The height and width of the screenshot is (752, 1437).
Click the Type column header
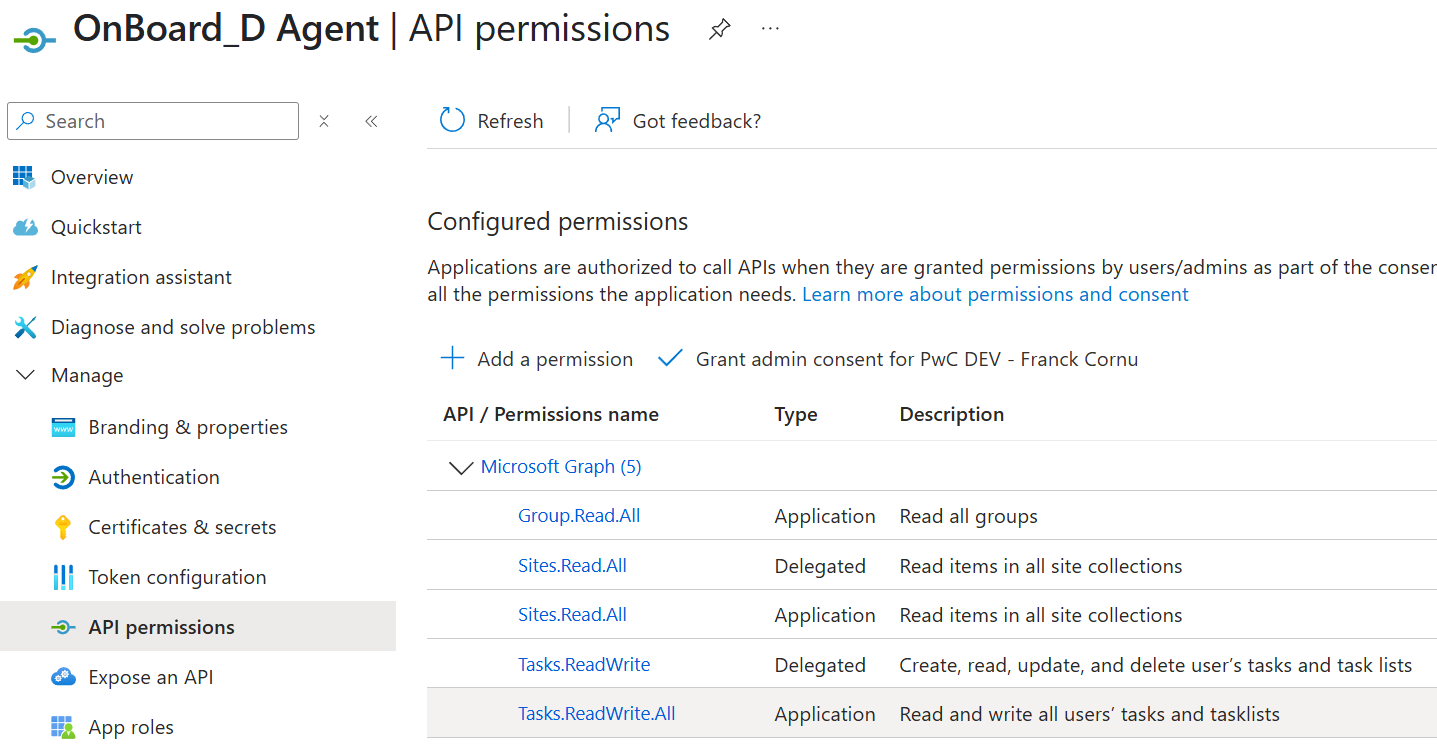pyautogui.click(x=796, y=414)
